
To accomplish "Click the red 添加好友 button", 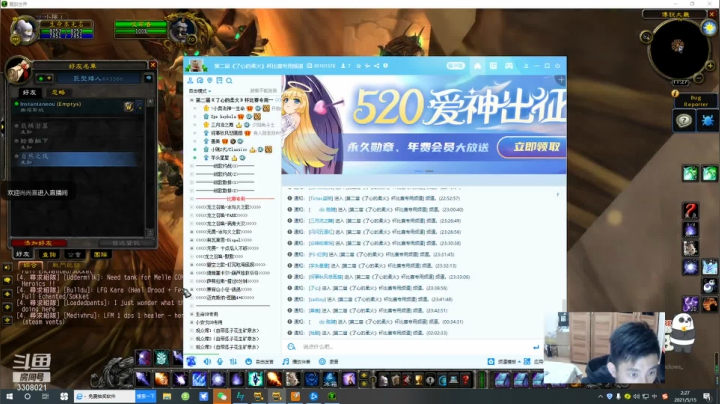I will [39, 243].
